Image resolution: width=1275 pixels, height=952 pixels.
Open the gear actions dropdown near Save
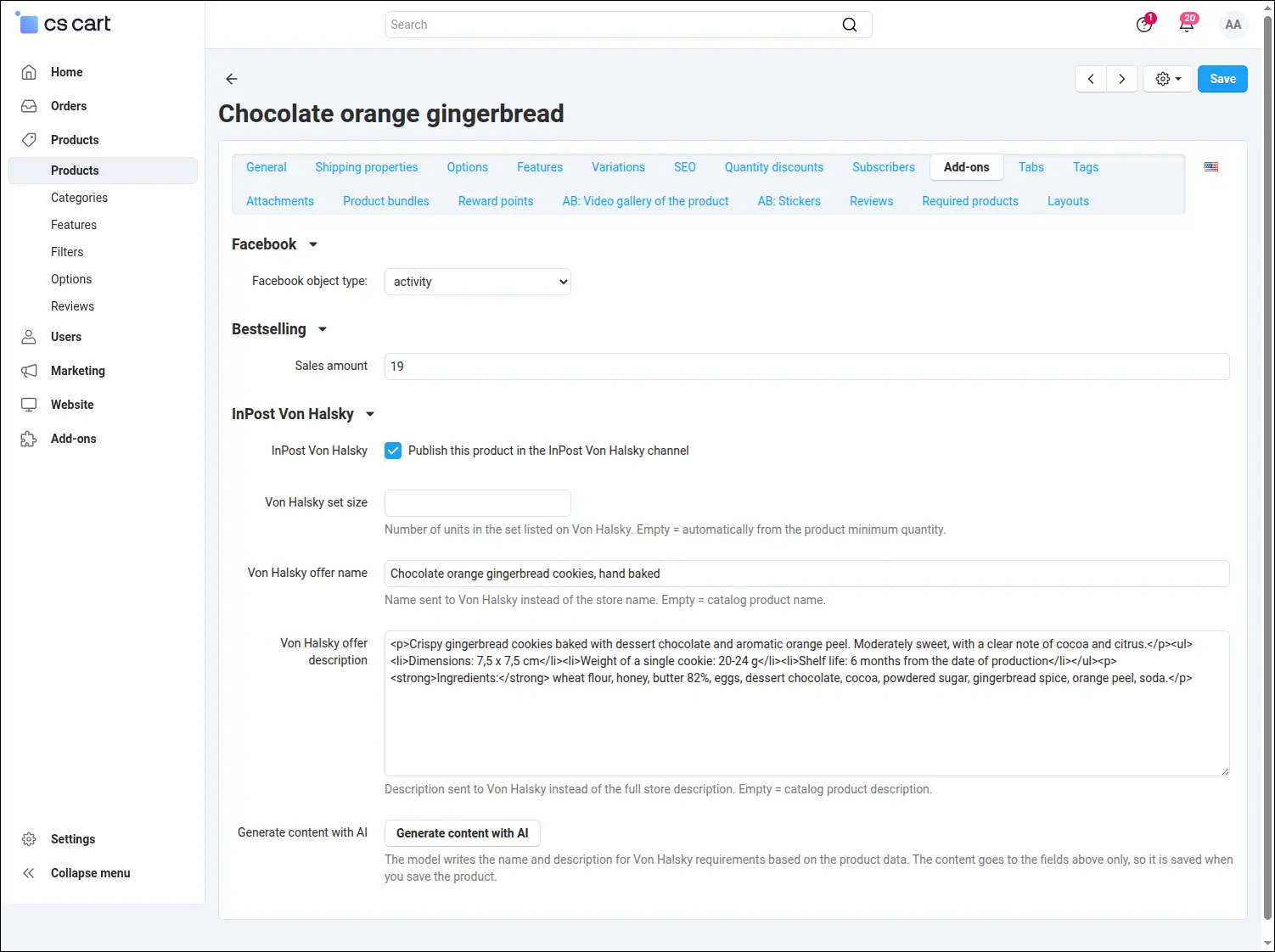click(x=1168, y=79)
